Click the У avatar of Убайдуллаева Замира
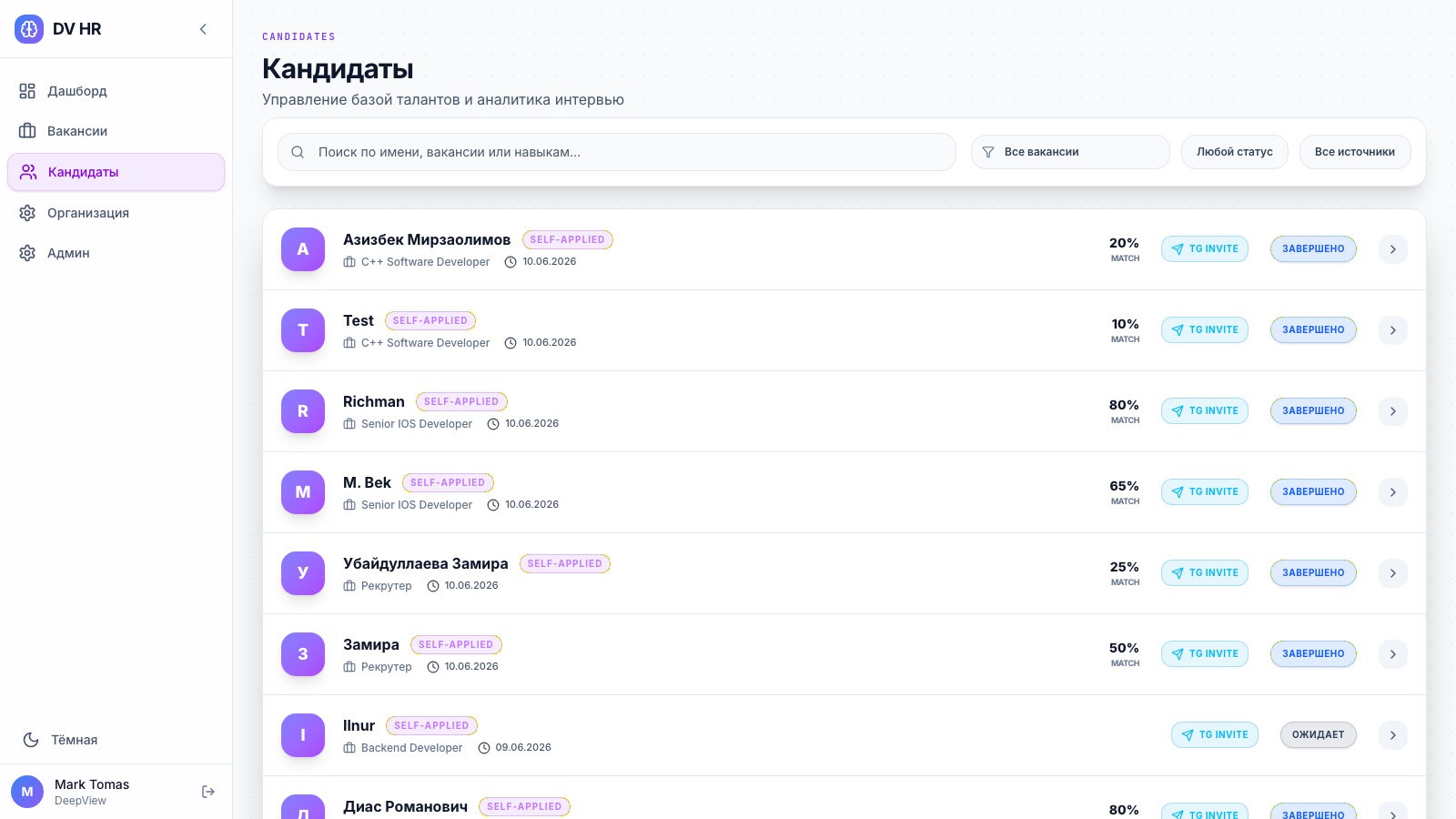 coord(303,573)
